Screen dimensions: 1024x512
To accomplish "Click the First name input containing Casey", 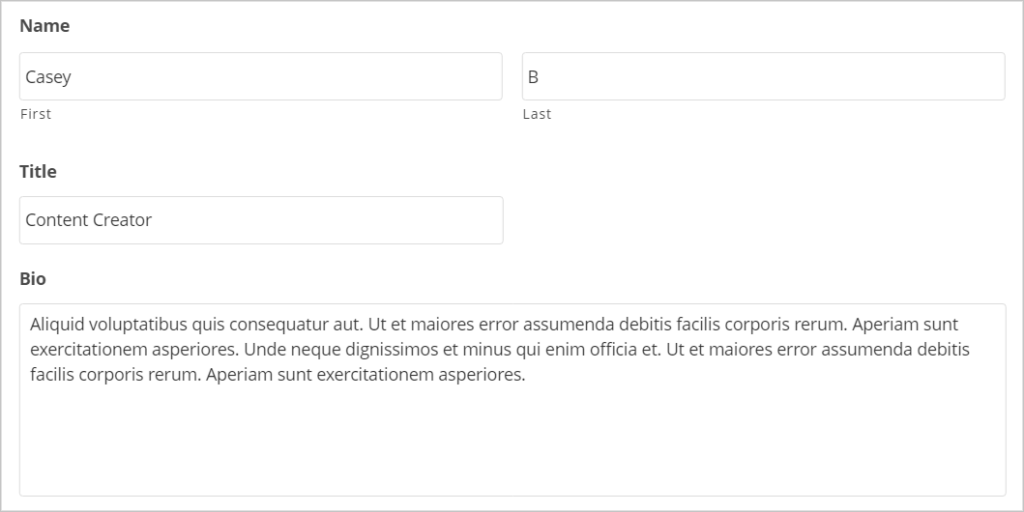I will click(x=260, y=77).
